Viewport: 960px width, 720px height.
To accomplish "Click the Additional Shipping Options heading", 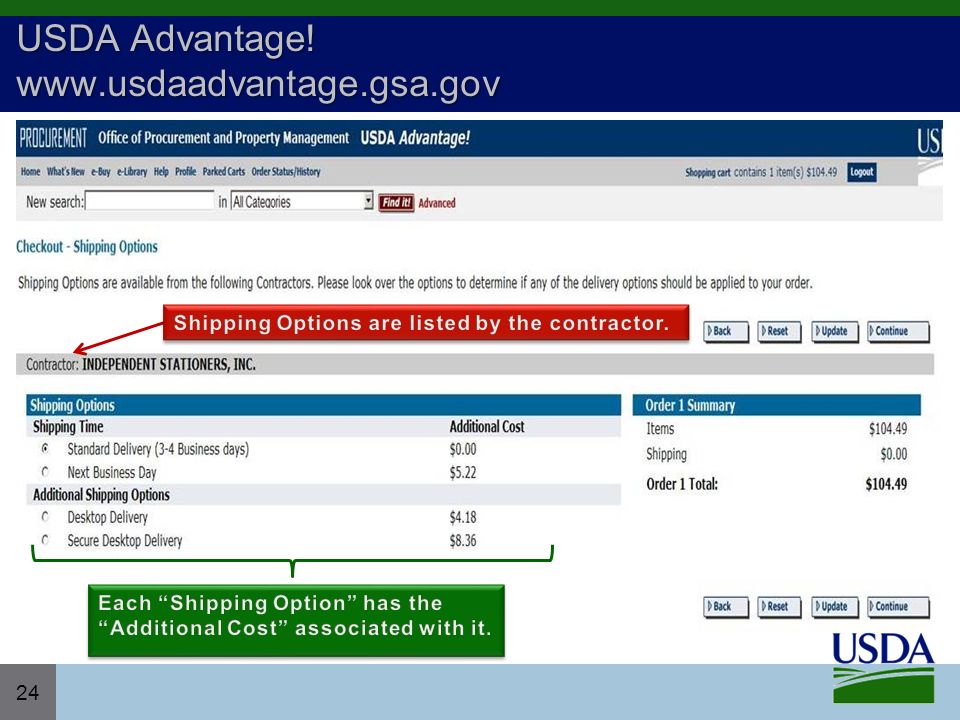I will click(x=101, y=495).
